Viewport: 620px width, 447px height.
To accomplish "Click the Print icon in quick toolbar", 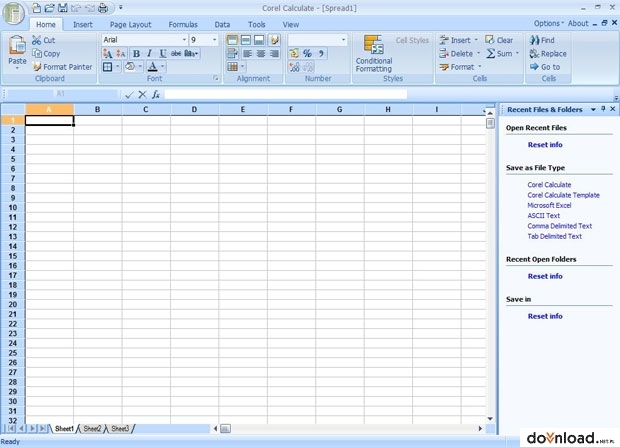I will [x=103, y=8].
